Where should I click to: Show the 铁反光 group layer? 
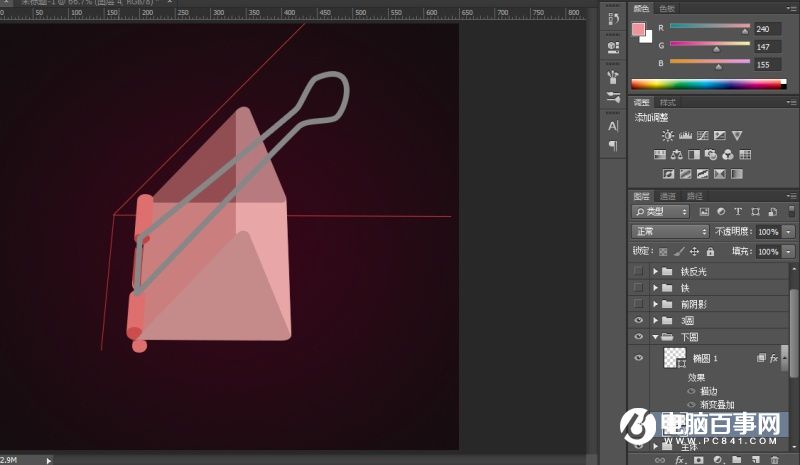tap(638, 271)
